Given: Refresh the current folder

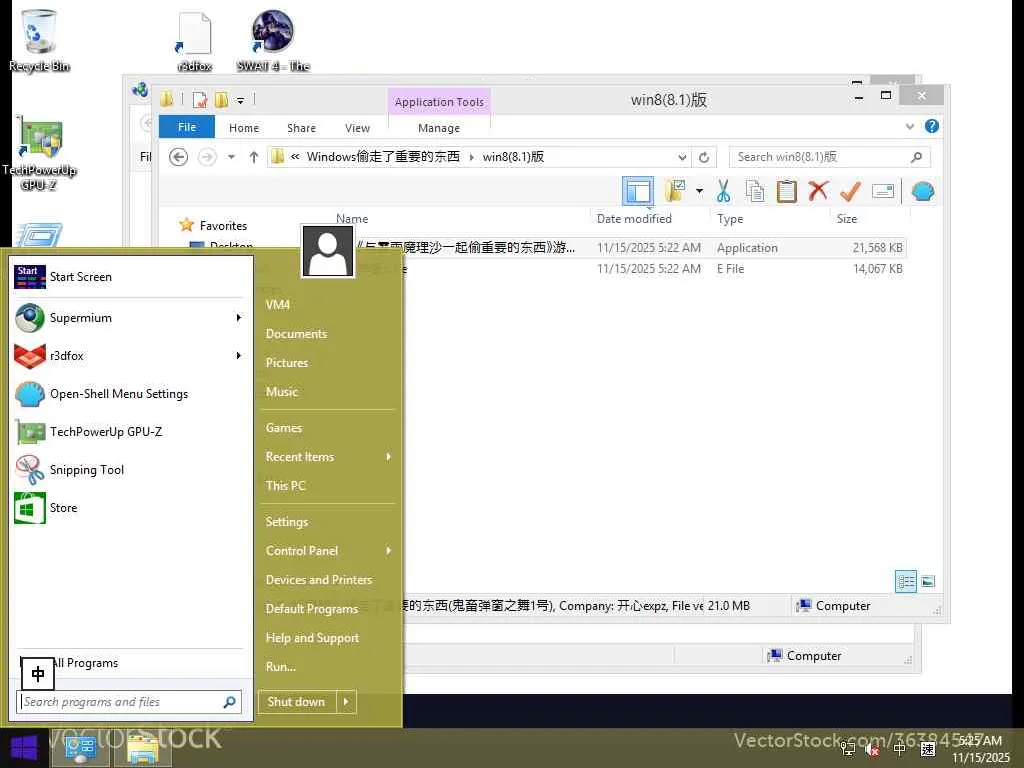Looking at the screenshot, I should pos(704,157).
